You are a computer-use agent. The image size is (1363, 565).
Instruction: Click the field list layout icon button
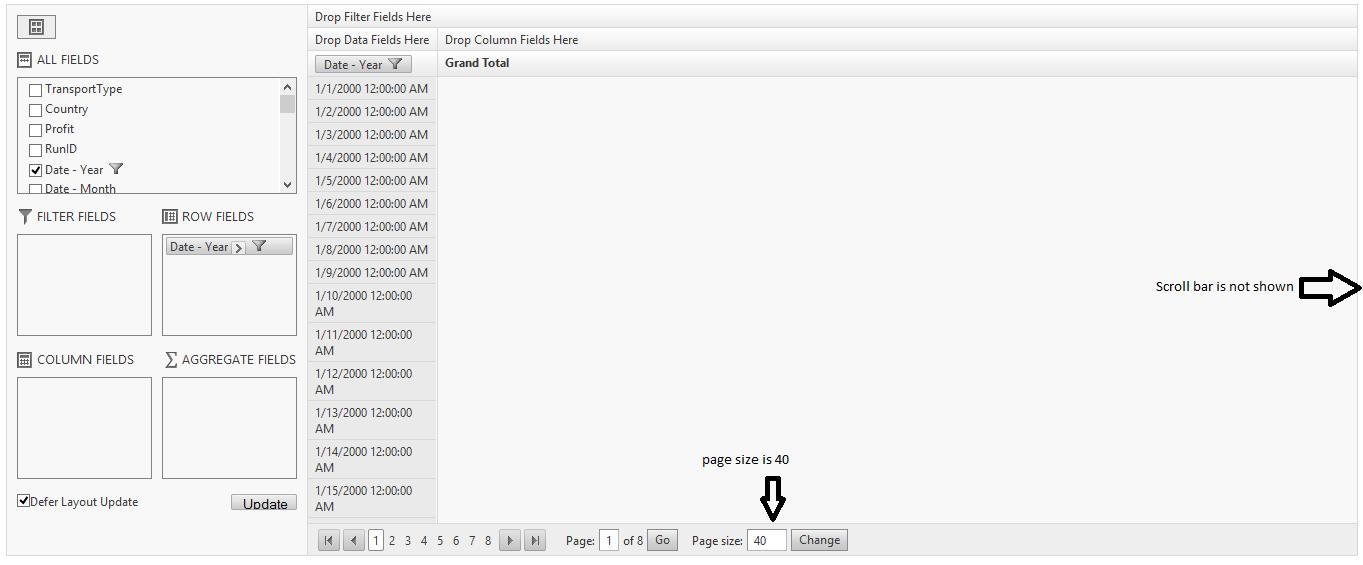tap(37, 27)
